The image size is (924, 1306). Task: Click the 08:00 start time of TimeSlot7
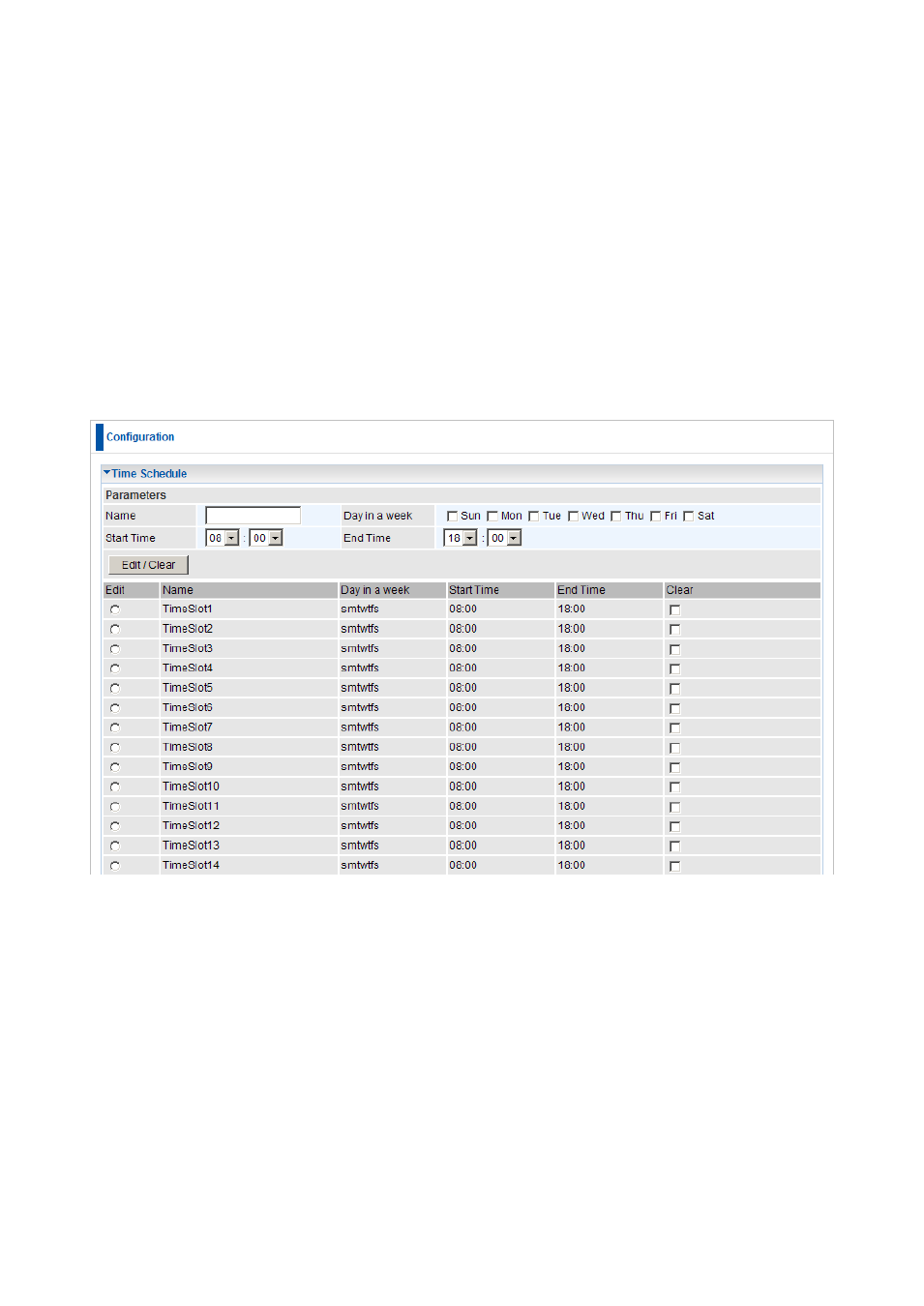pyautogui.click(x=462, y=727)
